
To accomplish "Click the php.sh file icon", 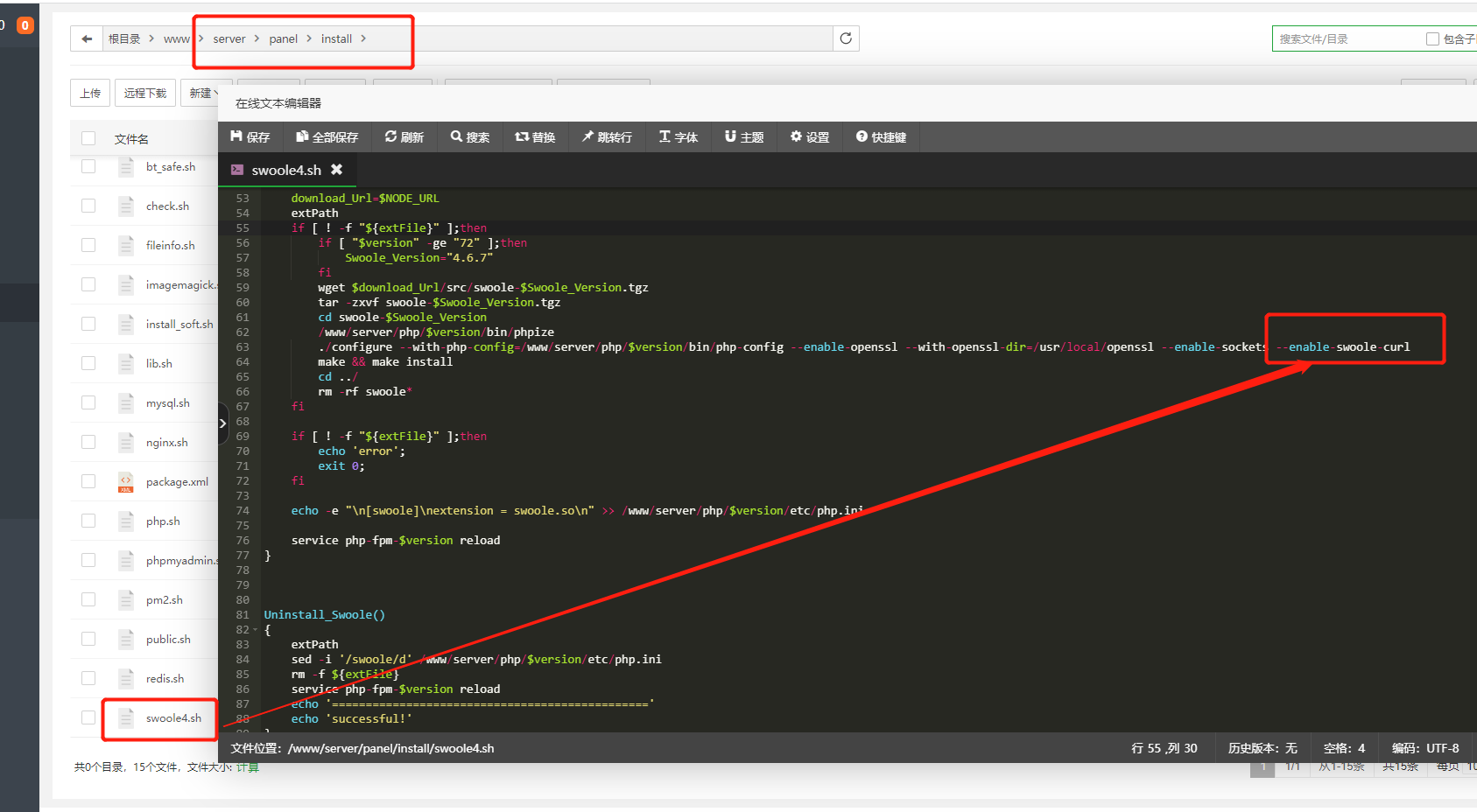I will [x=126, y=521].
